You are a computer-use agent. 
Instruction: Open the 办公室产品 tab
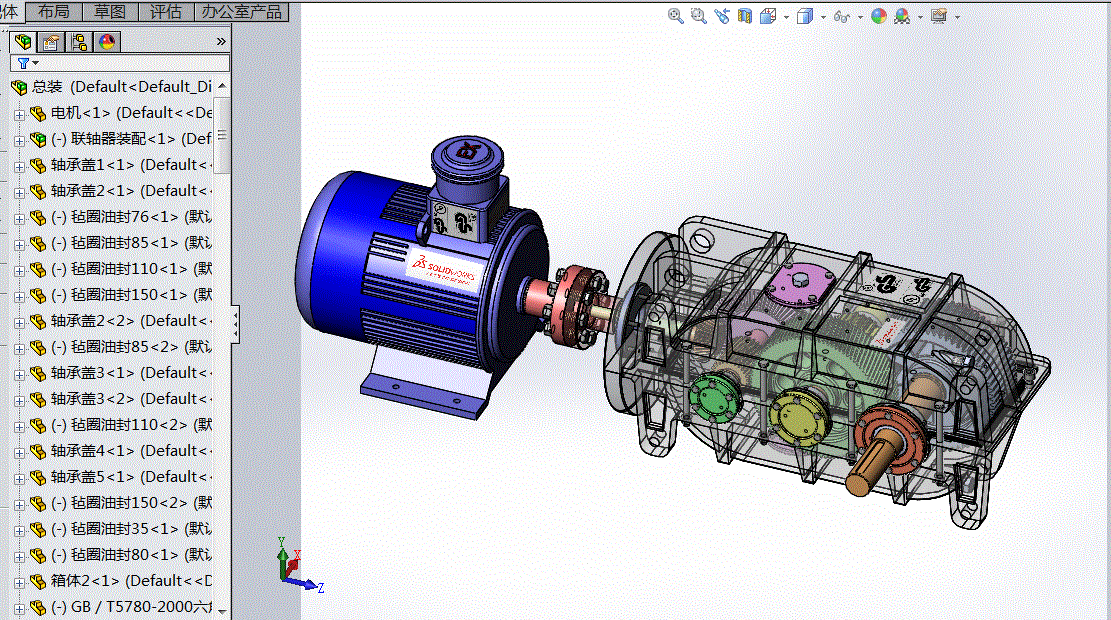pyautogui.click(x=241, y=12)
